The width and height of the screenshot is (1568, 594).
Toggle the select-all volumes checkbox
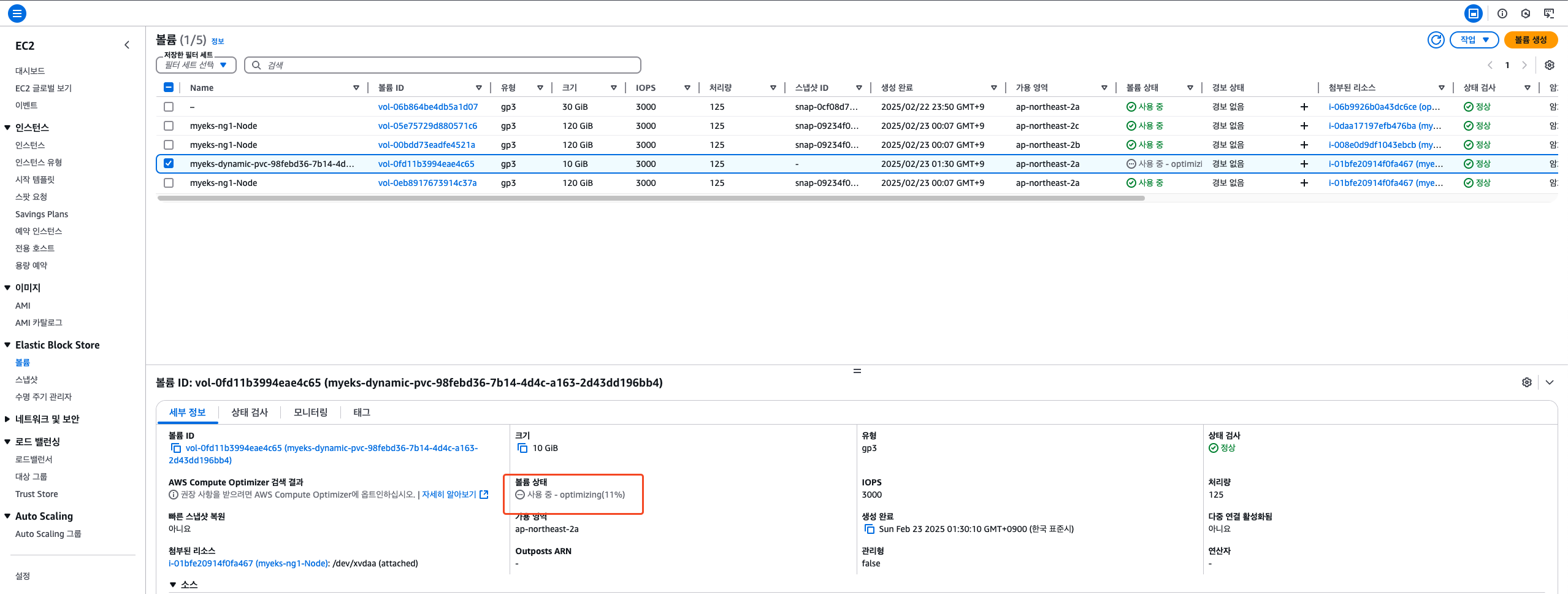[x=169, y=87]
